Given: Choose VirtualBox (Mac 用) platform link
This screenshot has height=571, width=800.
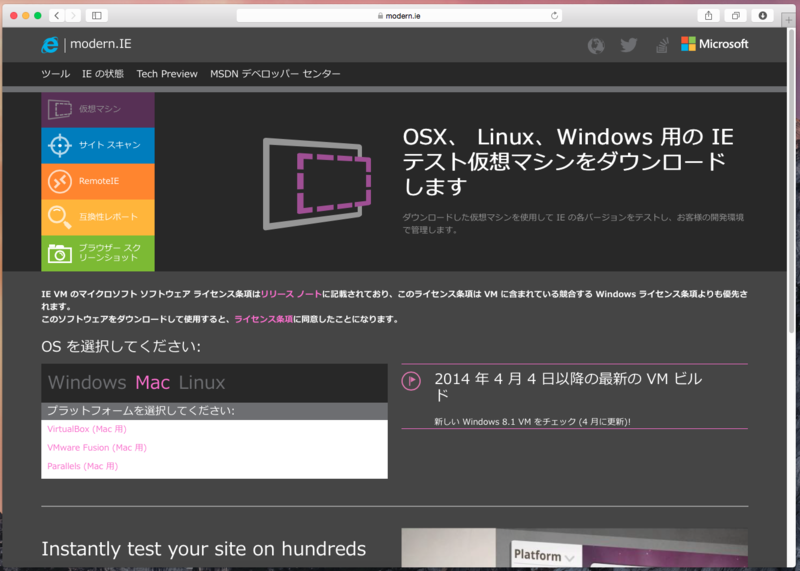Looking at the screenshot, I should [87, 429].
